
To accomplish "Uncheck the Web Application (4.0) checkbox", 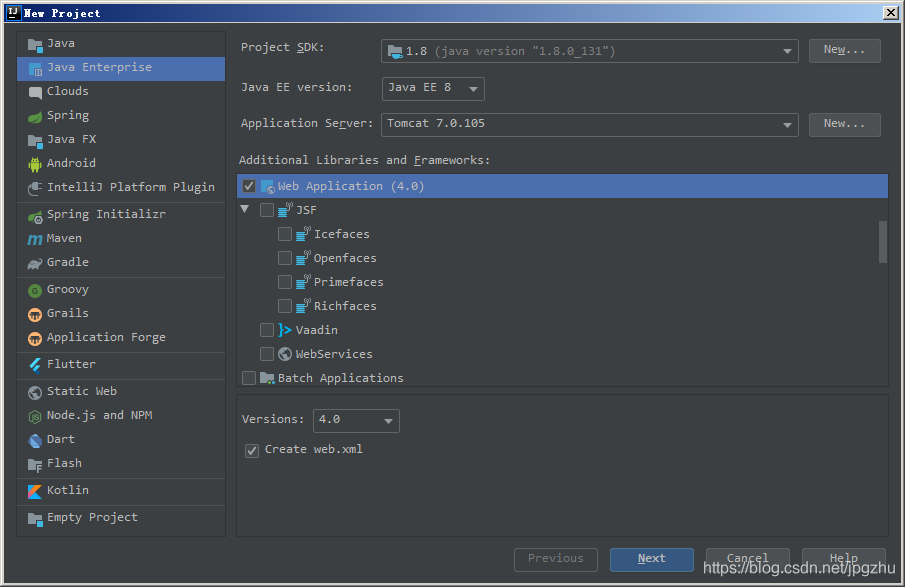I will pos(249,186).
